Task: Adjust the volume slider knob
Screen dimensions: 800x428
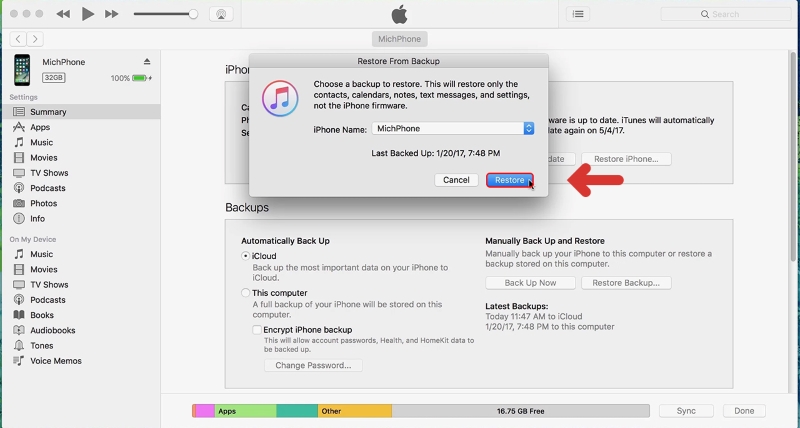Action: (193, 14)
